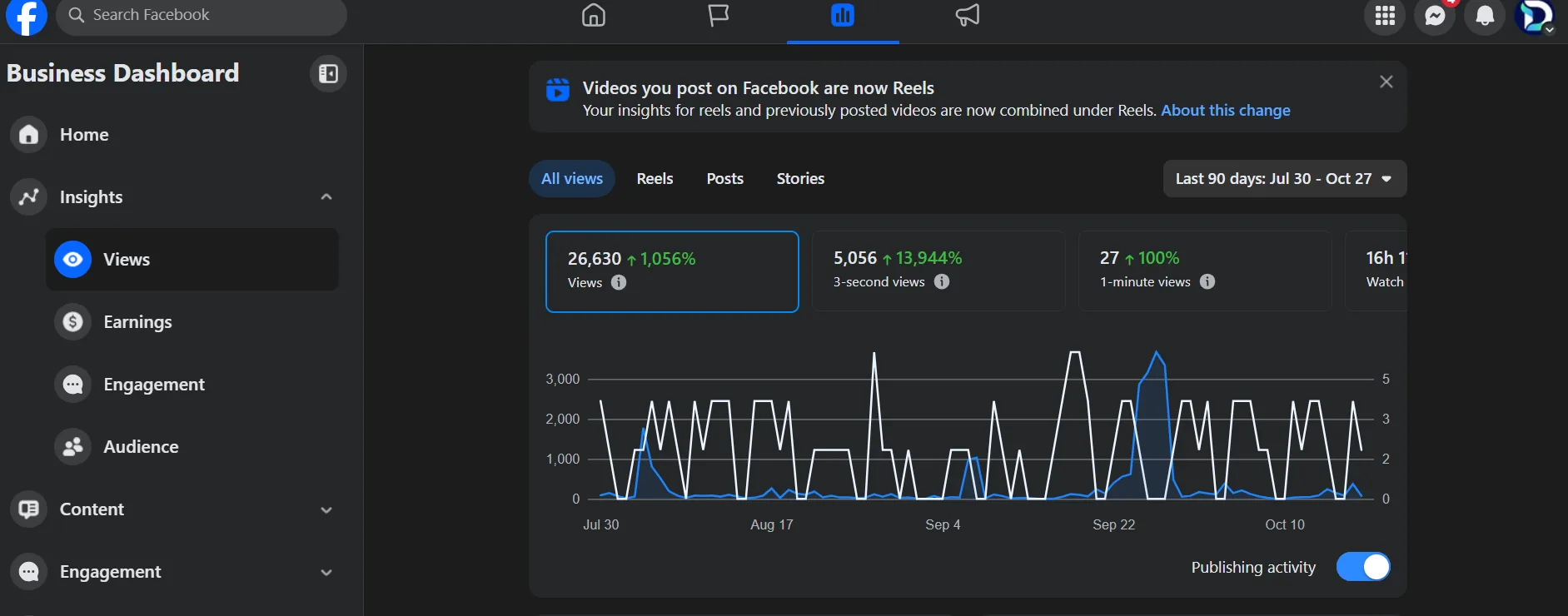1568x616 pixels.
Task: Show info for the Views metric
Action: (619, 282)
